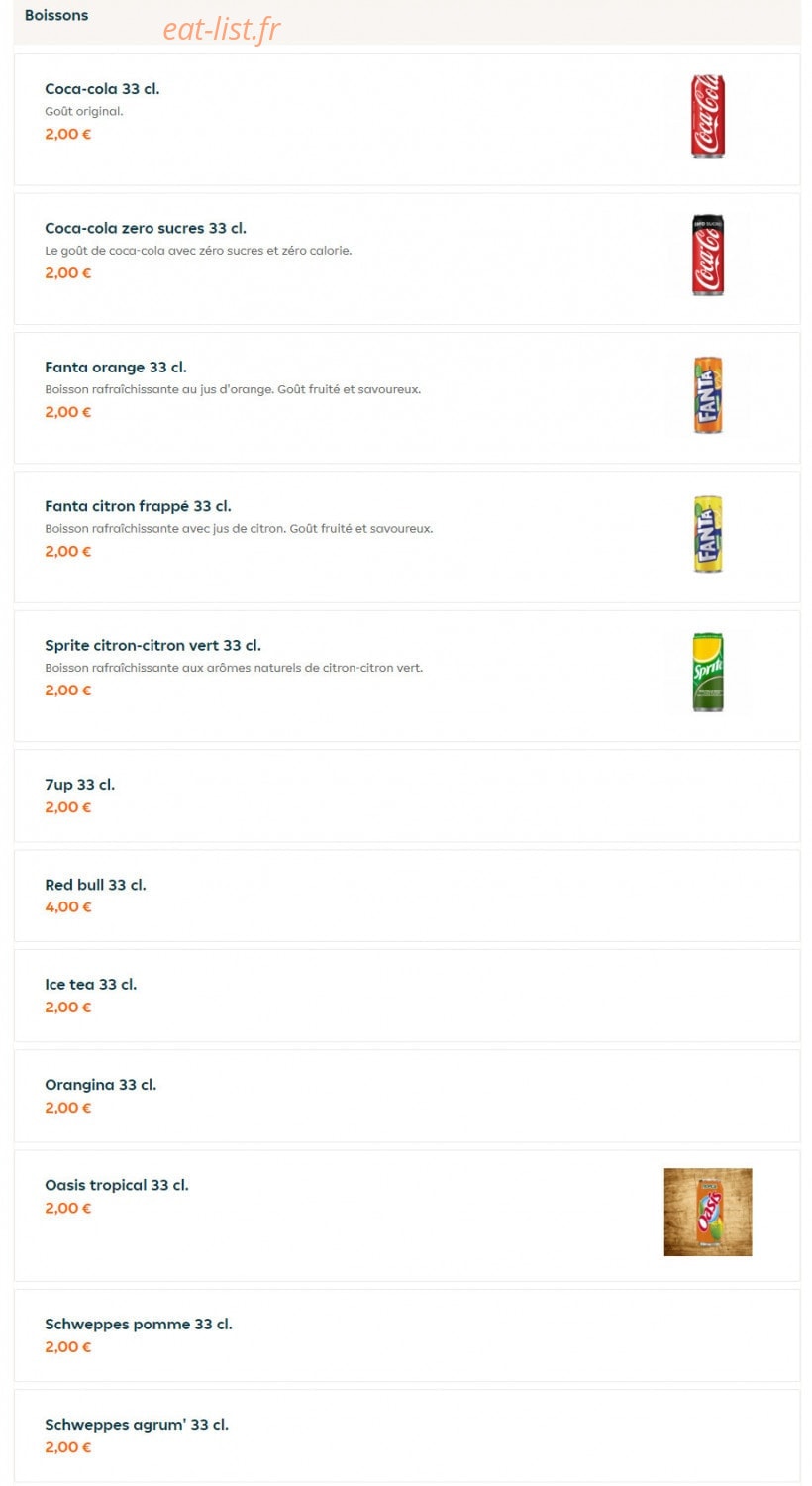
Task: Visit the eat-list.fr watermark link
Action: pyautogui.click(x=222, y=29)
